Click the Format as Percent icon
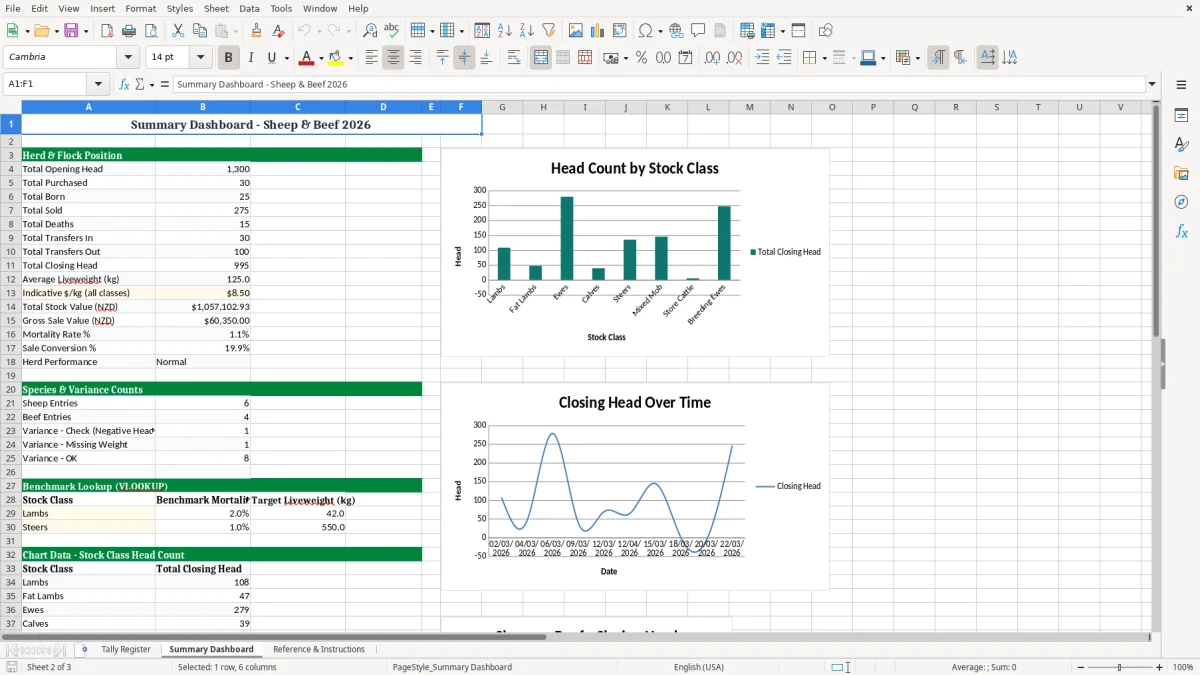 click(641, 58)
